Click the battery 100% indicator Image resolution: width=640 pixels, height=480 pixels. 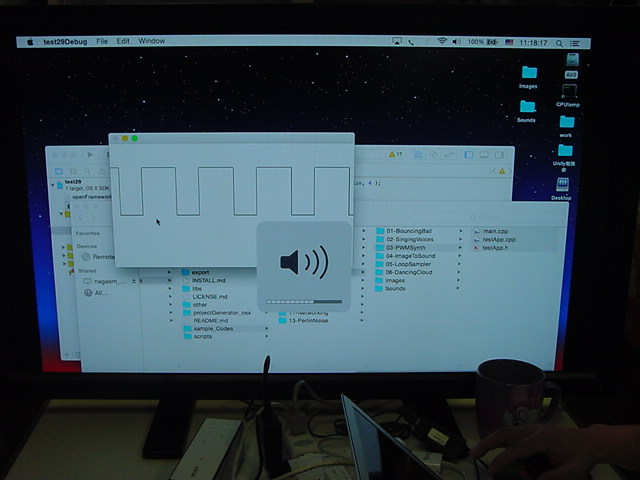[x=483, y=42]
